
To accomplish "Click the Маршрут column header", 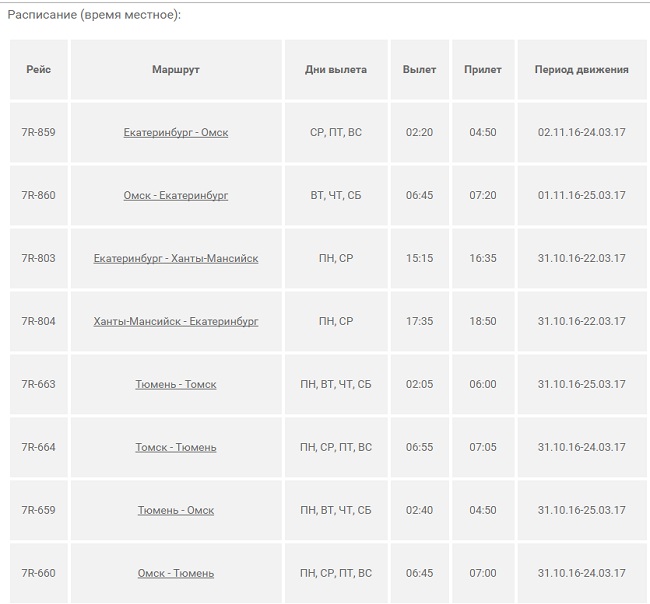I will point(176,70).
